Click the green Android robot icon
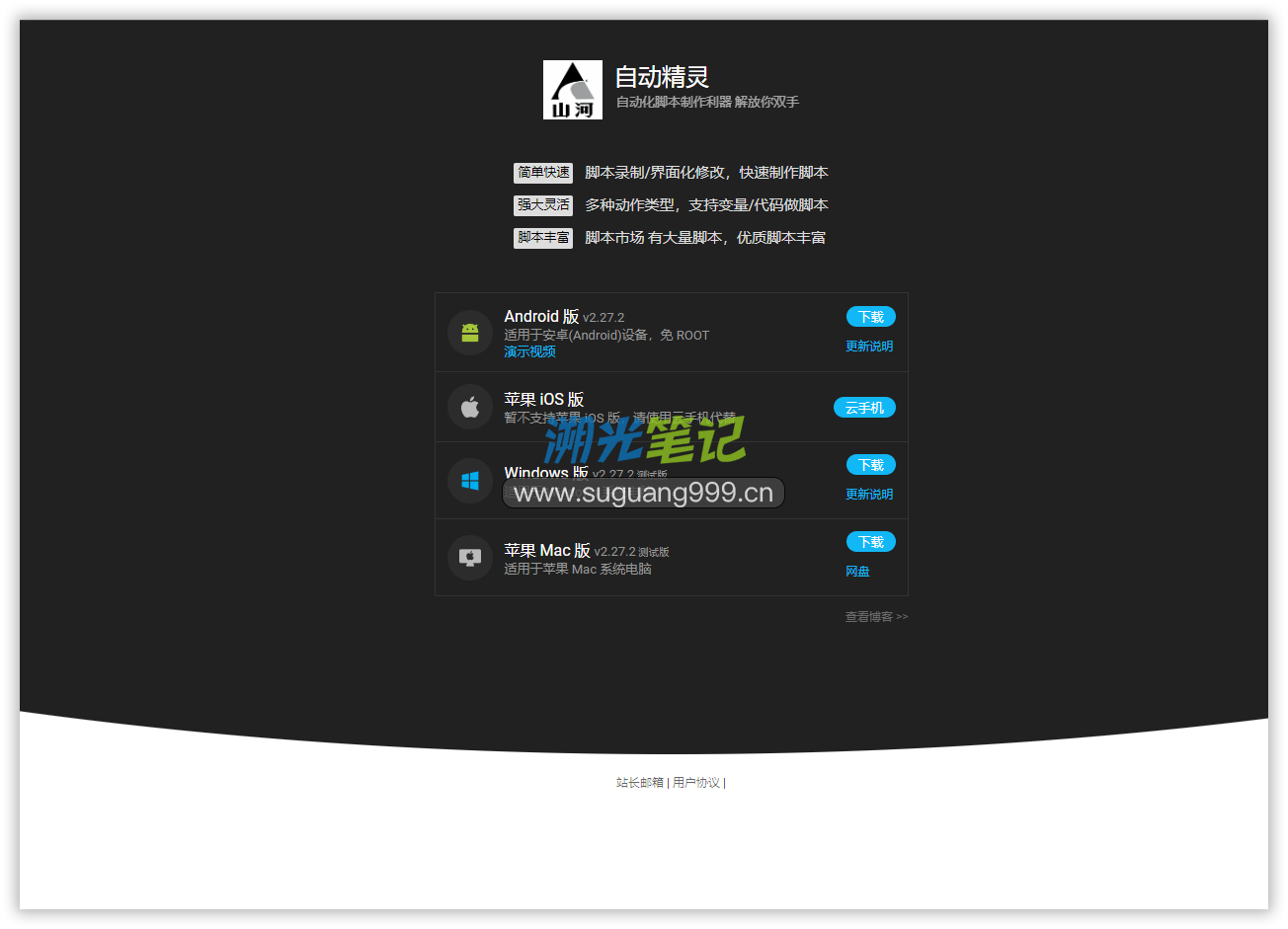The image size is (1288, 929). 470,333
